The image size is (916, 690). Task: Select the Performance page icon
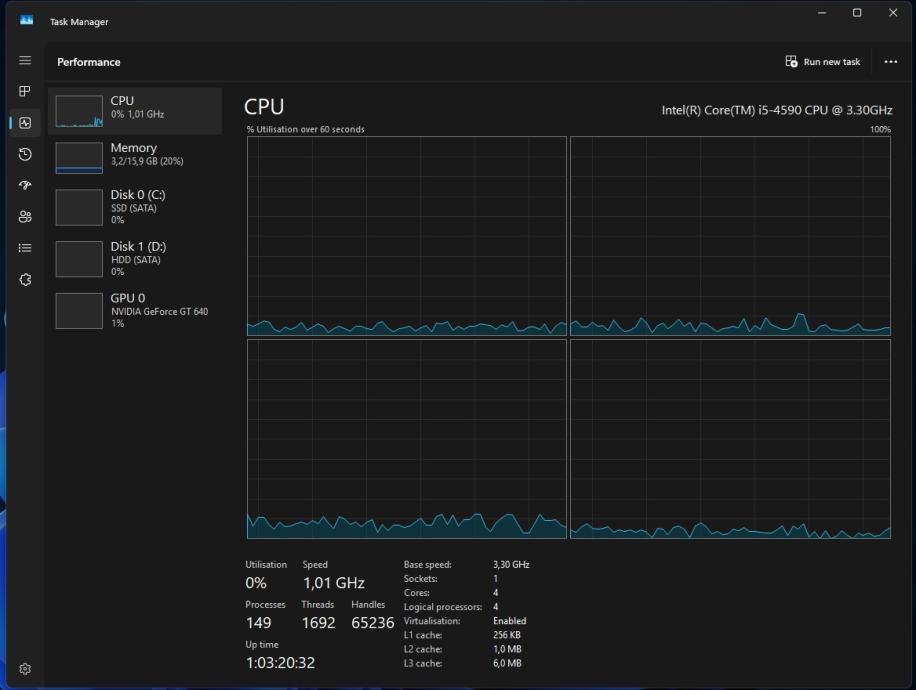click(x=25, y=123)
